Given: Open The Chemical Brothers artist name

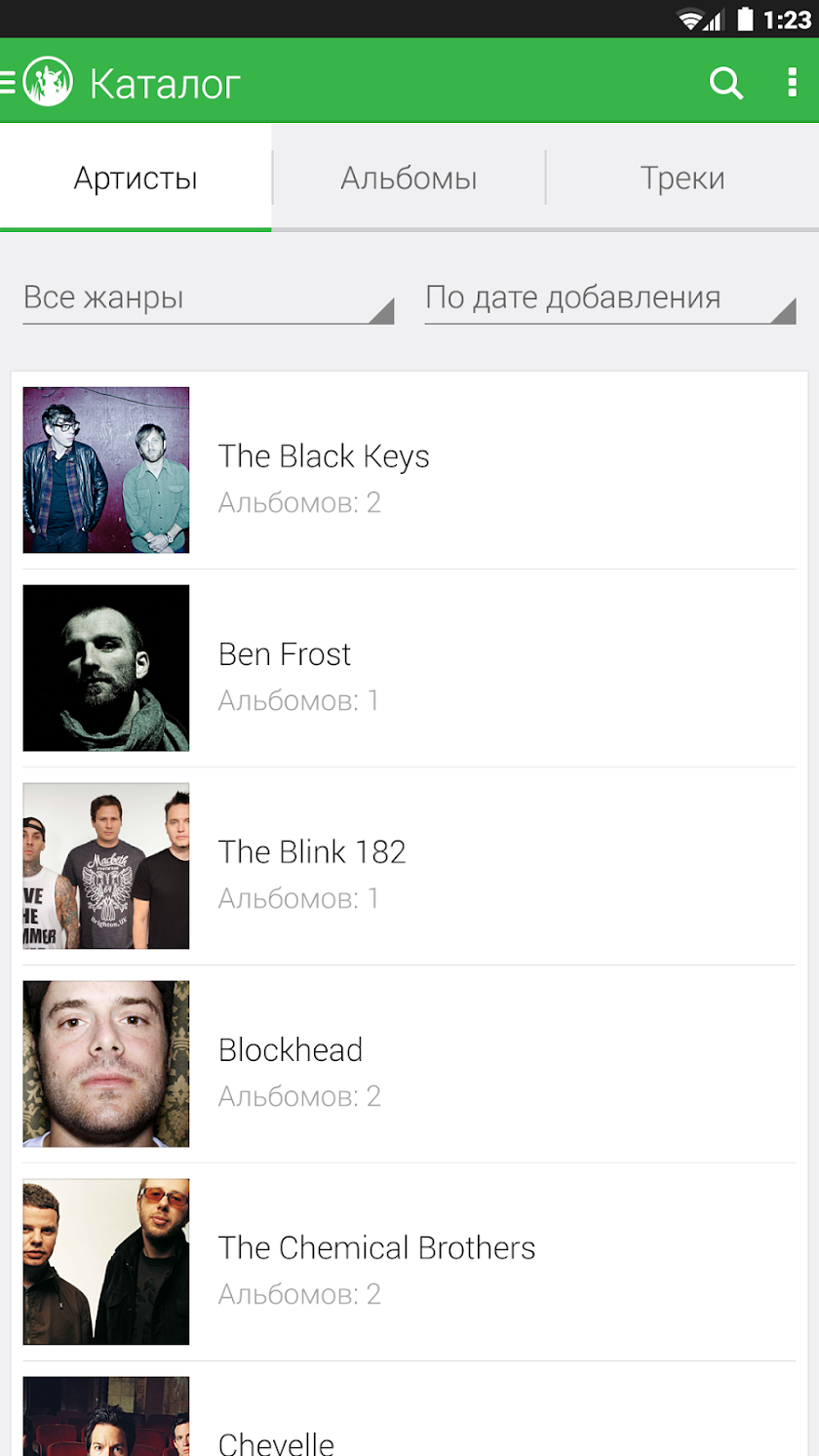Looking at the screenshot, I should (x=377, y=1247).
